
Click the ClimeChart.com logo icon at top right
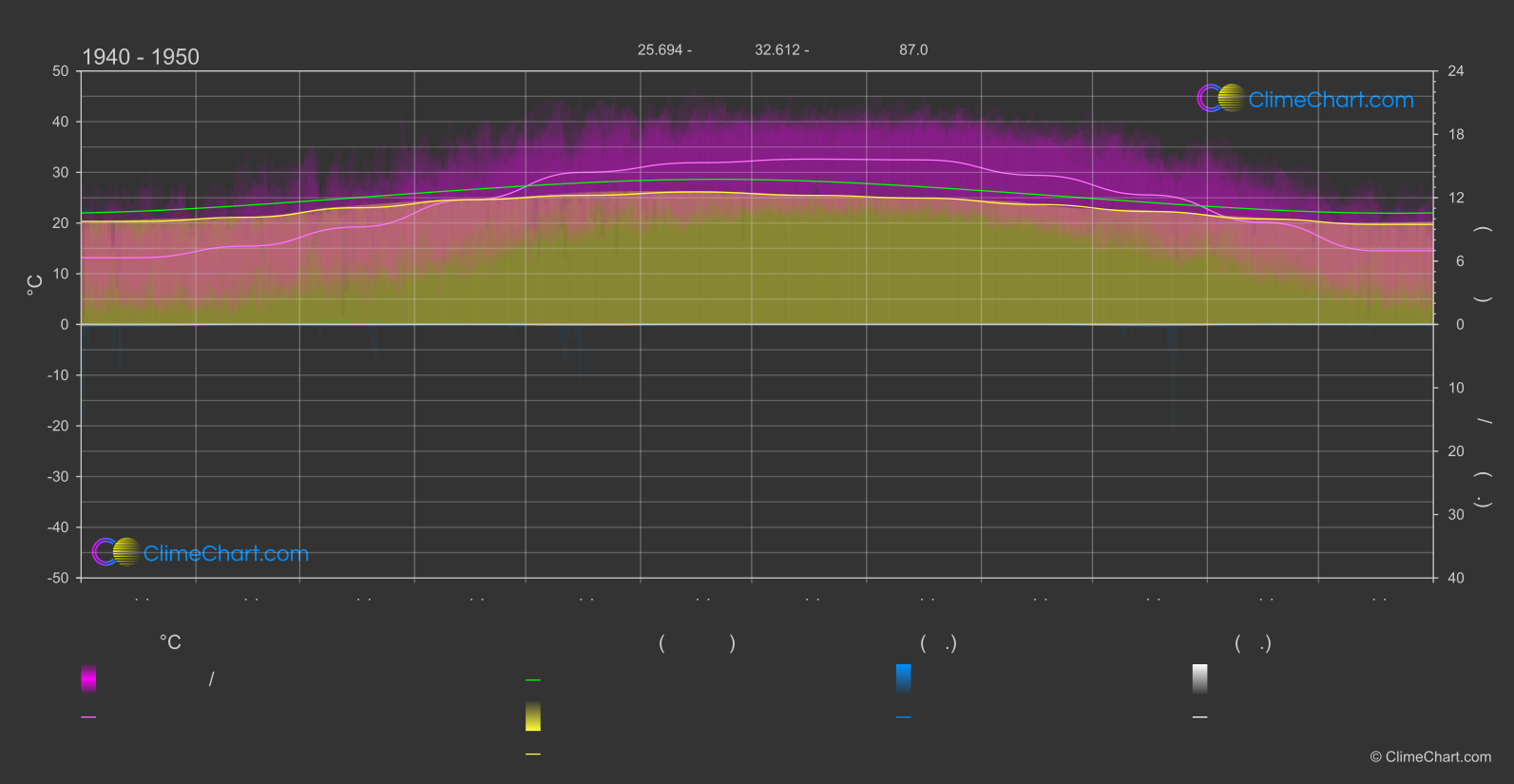coord(1220,98)
